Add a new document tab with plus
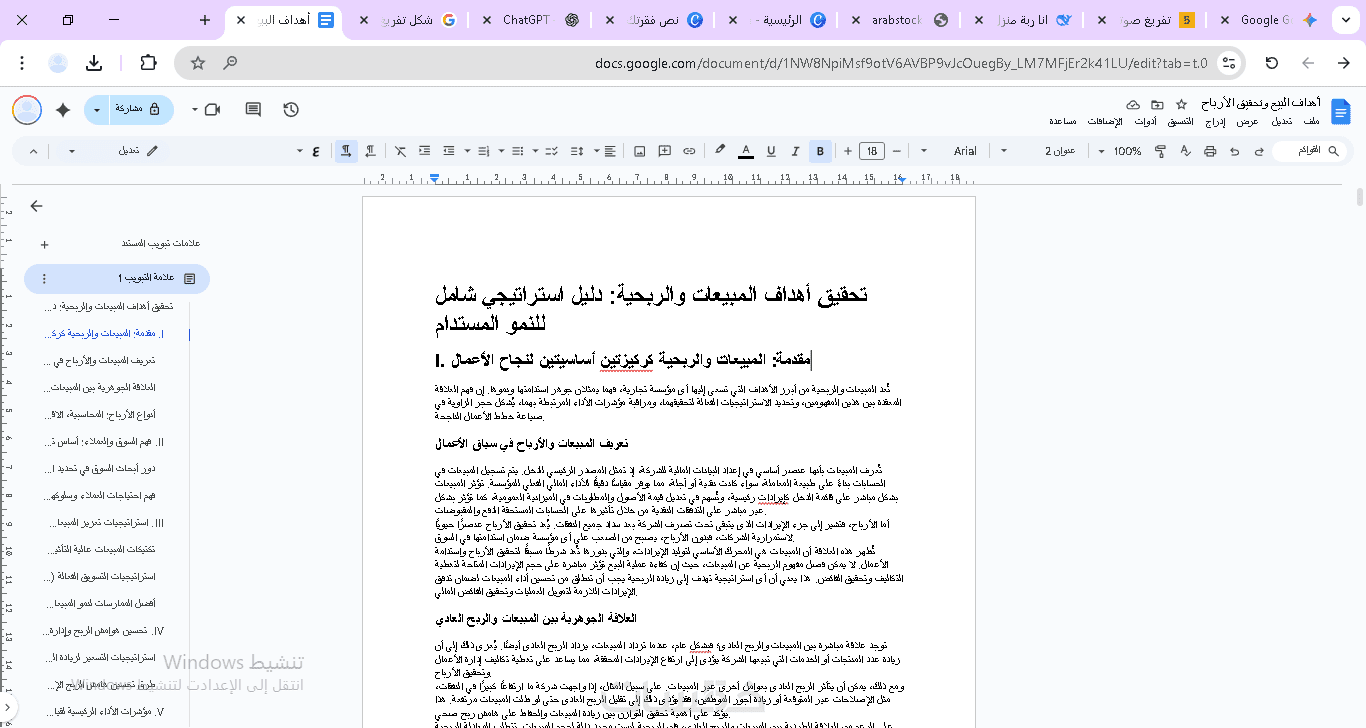 pyautogui.click(x=44, y=244)
